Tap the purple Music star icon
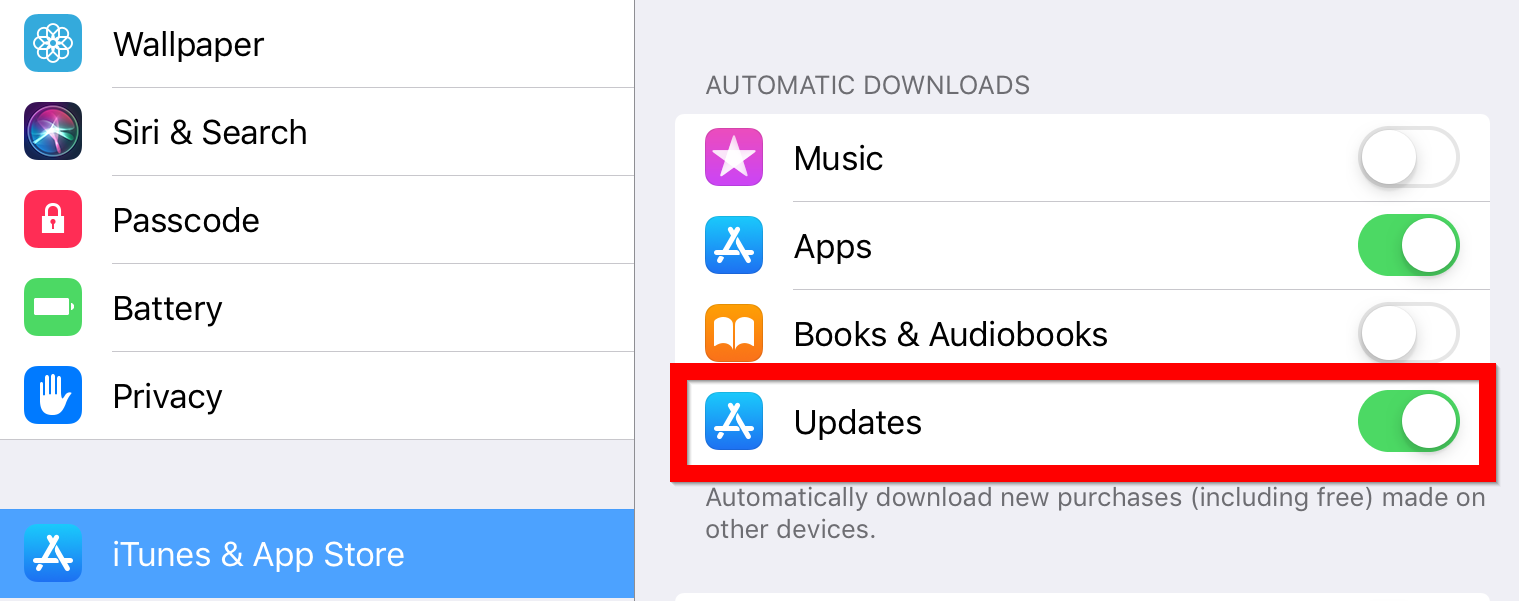Viewport: 1519px width, 601px height. 734,157
